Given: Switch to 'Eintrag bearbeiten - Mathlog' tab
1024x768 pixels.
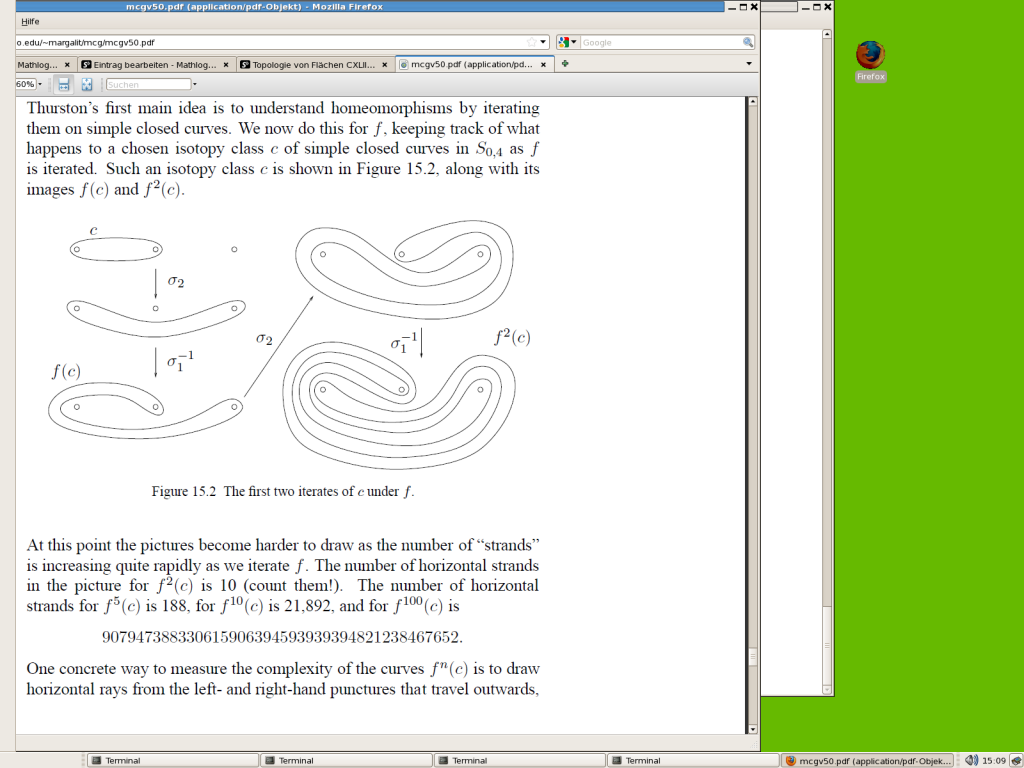Looking at the screenshot, I should pos(150,65).
